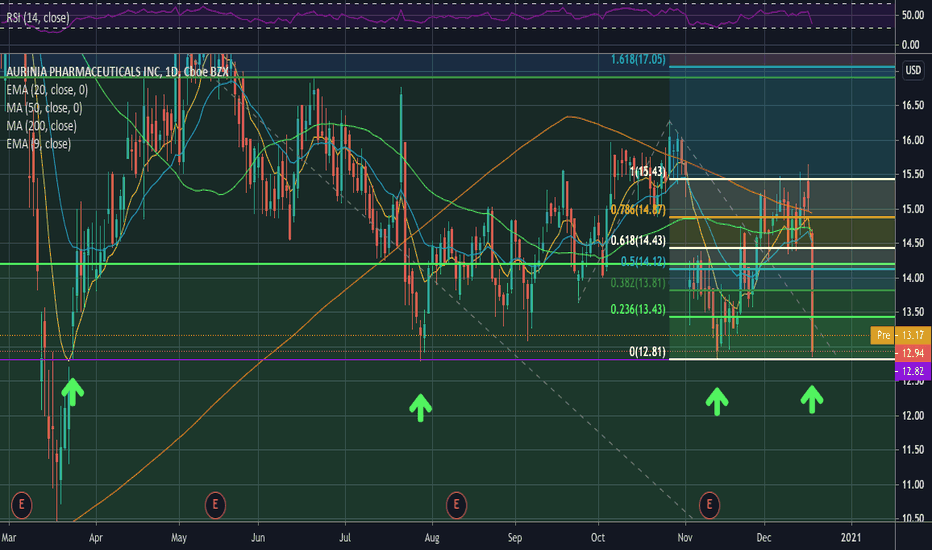Click the 14.00 value on price axis
The width and height of the screenshot is (932, 550).
pos(913,278)
